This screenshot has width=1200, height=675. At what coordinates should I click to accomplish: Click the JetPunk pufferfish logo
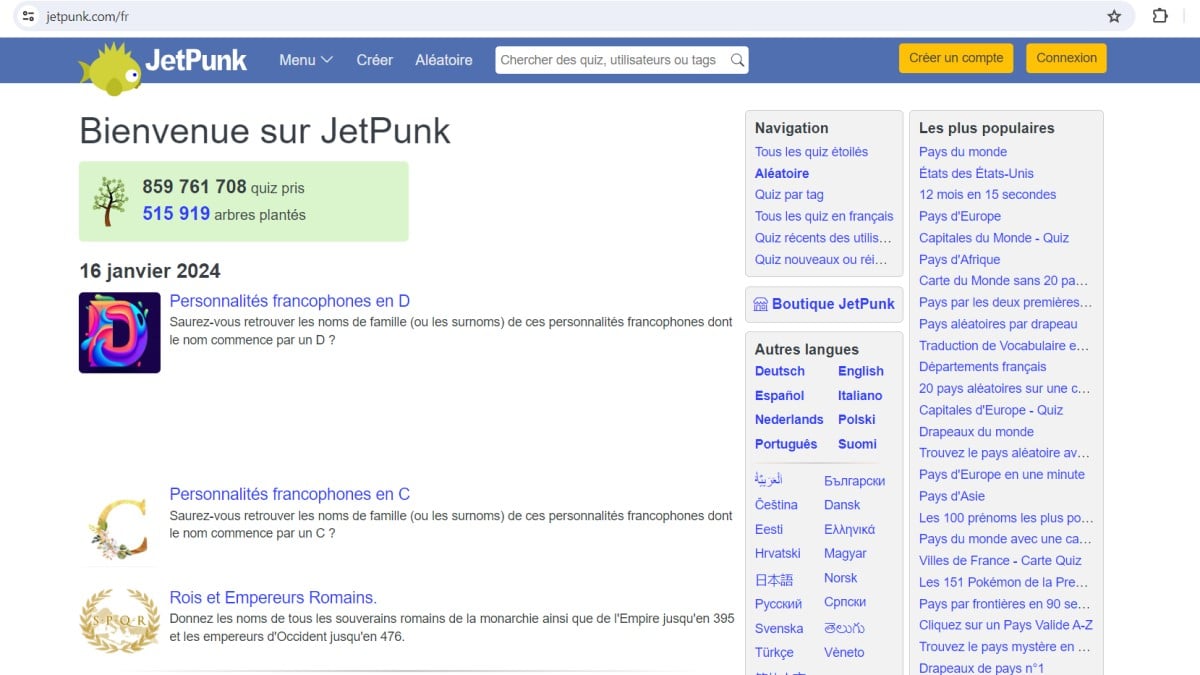110,66
